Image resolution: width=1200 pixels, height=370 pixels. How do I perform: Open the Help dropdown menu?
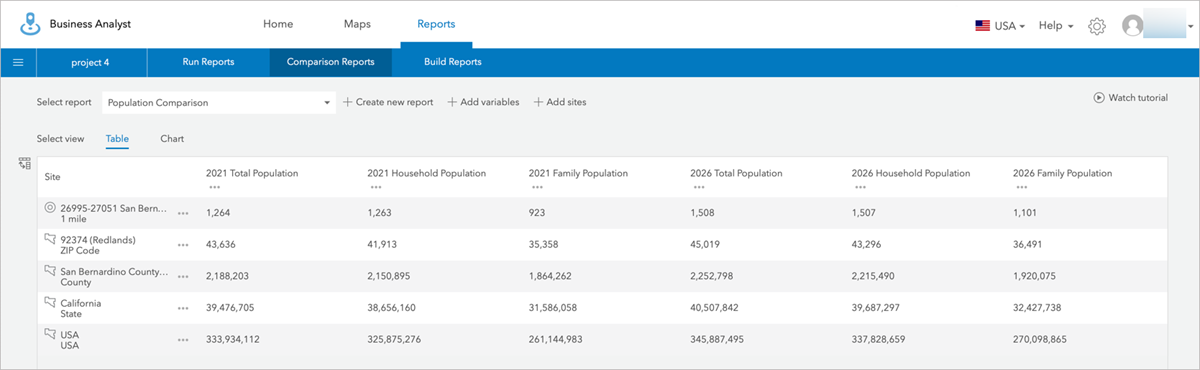tap(1056, 25)
